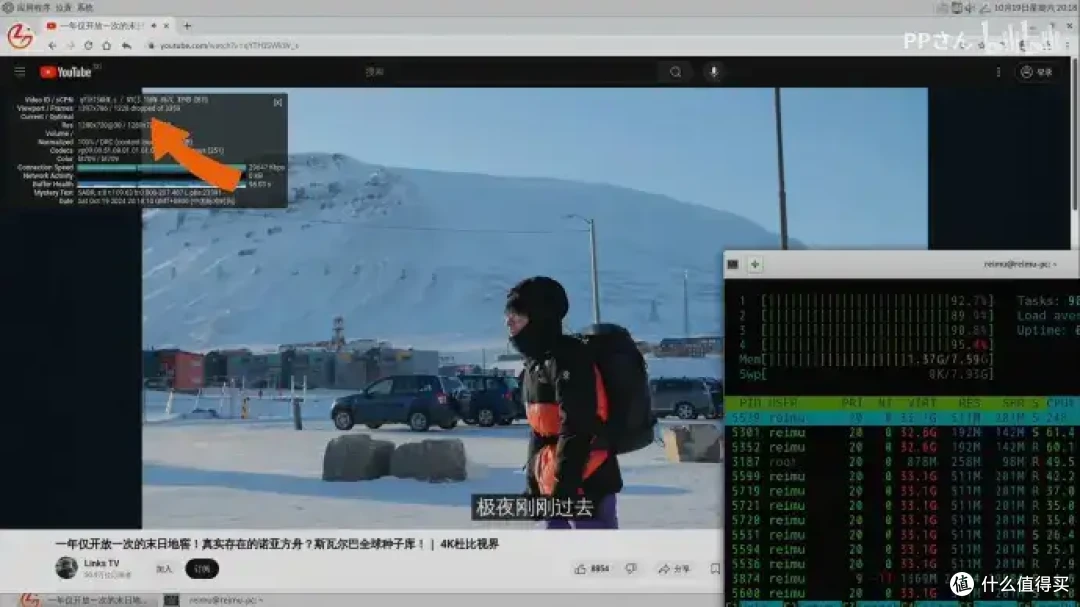Open YouTube settings three-dot menu

(998, 72)
